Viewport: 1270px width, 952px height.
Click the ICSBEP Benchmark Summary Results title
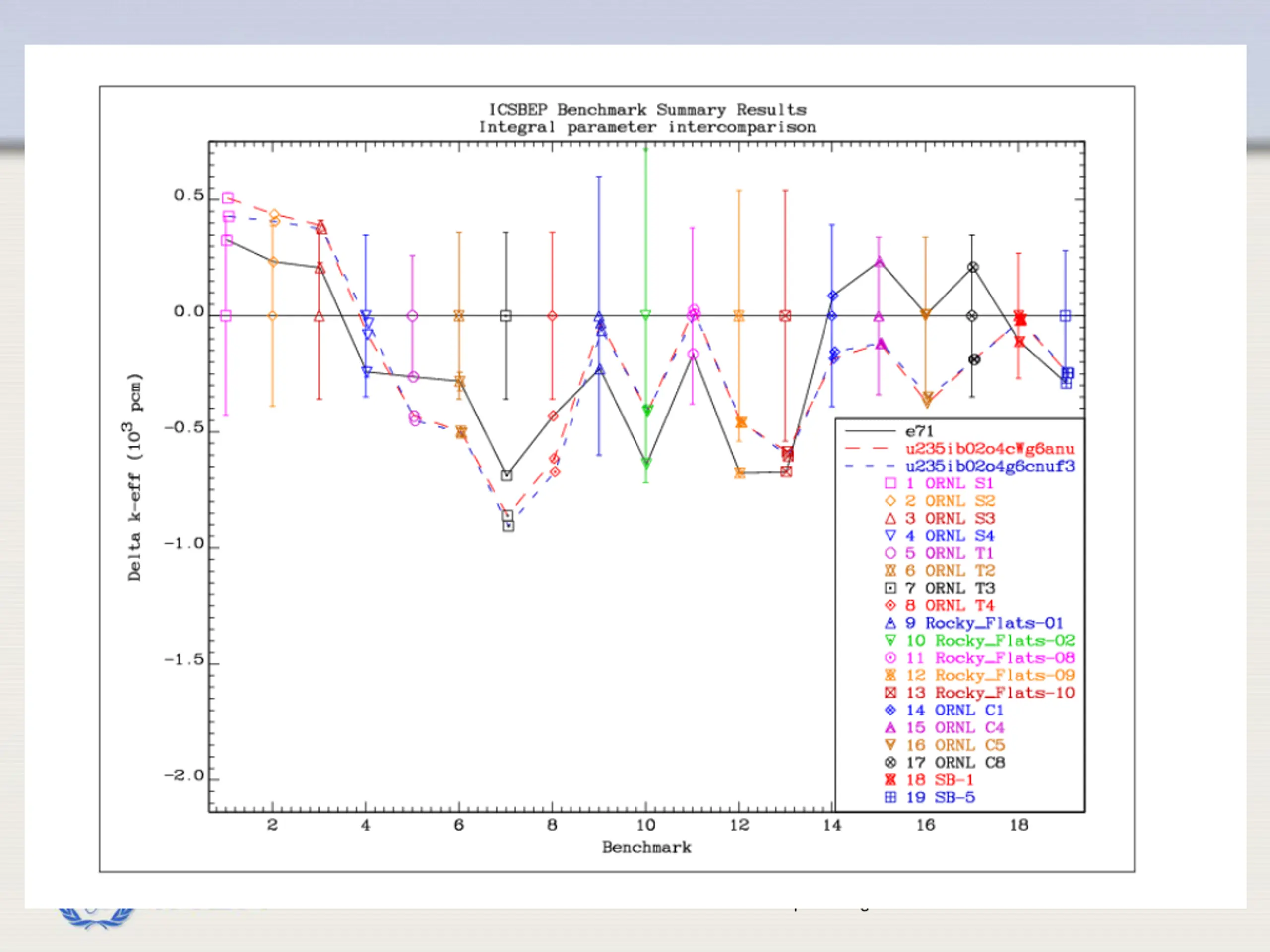click(647, 110)
